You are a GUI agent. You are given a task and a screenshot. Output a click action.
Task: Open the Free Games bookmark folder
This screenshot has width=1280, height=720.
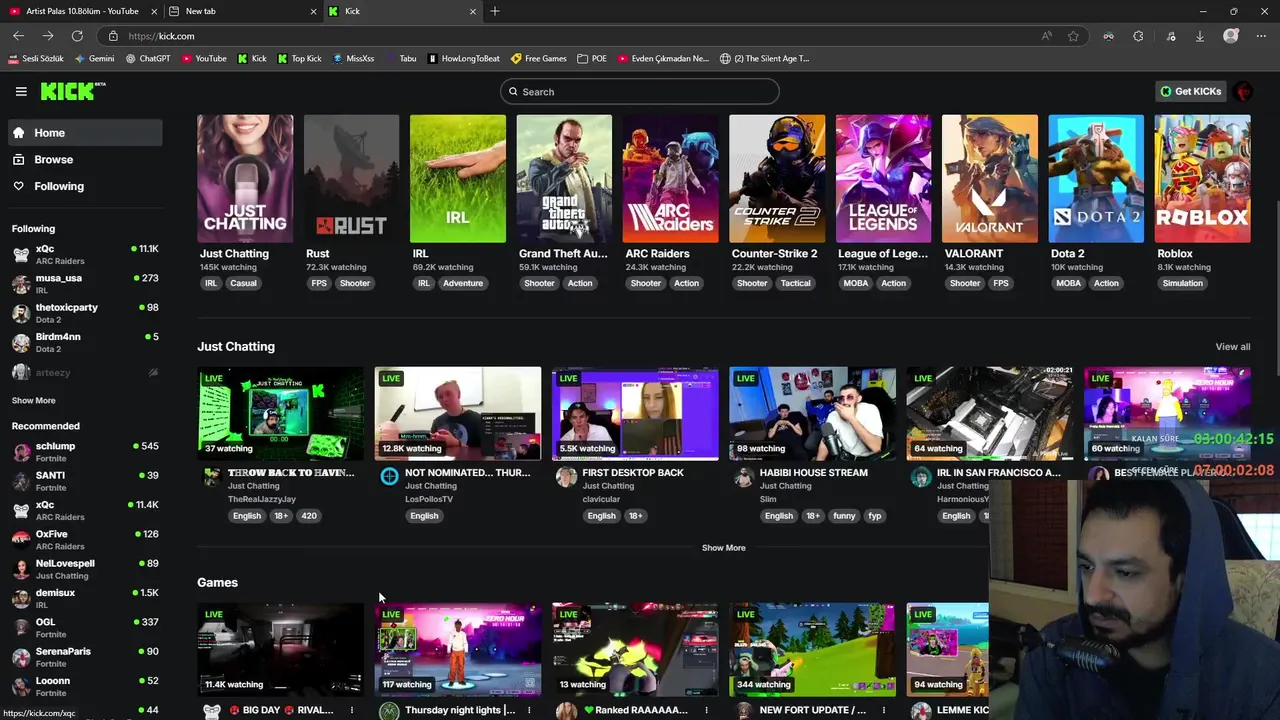pyautogui.click(x=539, y=58)
